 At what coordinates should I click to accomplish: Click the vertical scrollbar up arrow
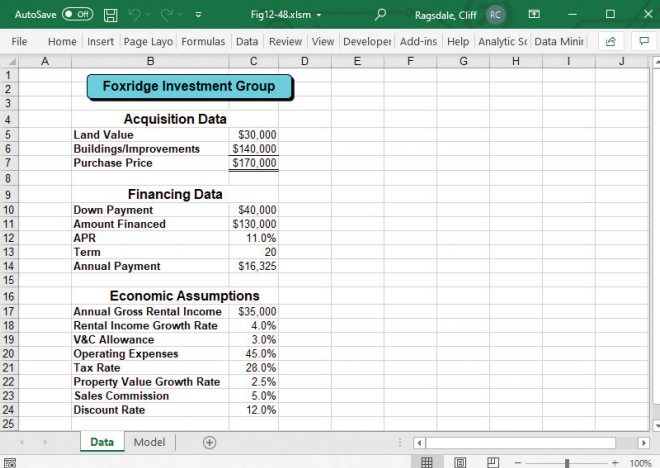[657, 62]
